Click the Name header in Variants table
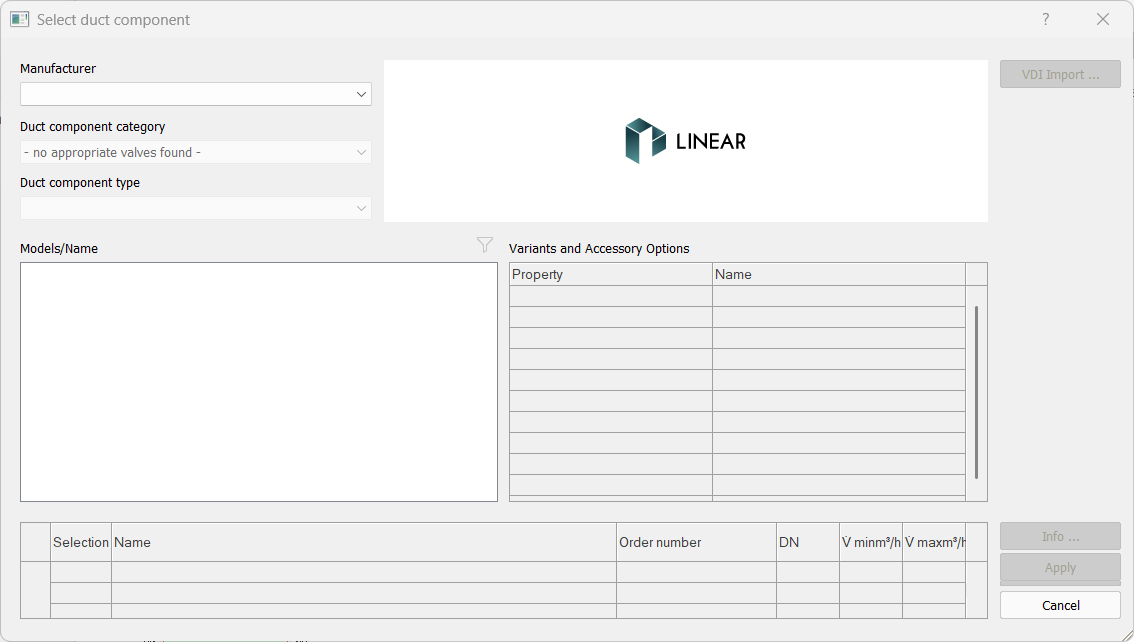Image resolution: width=1134 pixels, height=642 pixels. pos(839,274)
